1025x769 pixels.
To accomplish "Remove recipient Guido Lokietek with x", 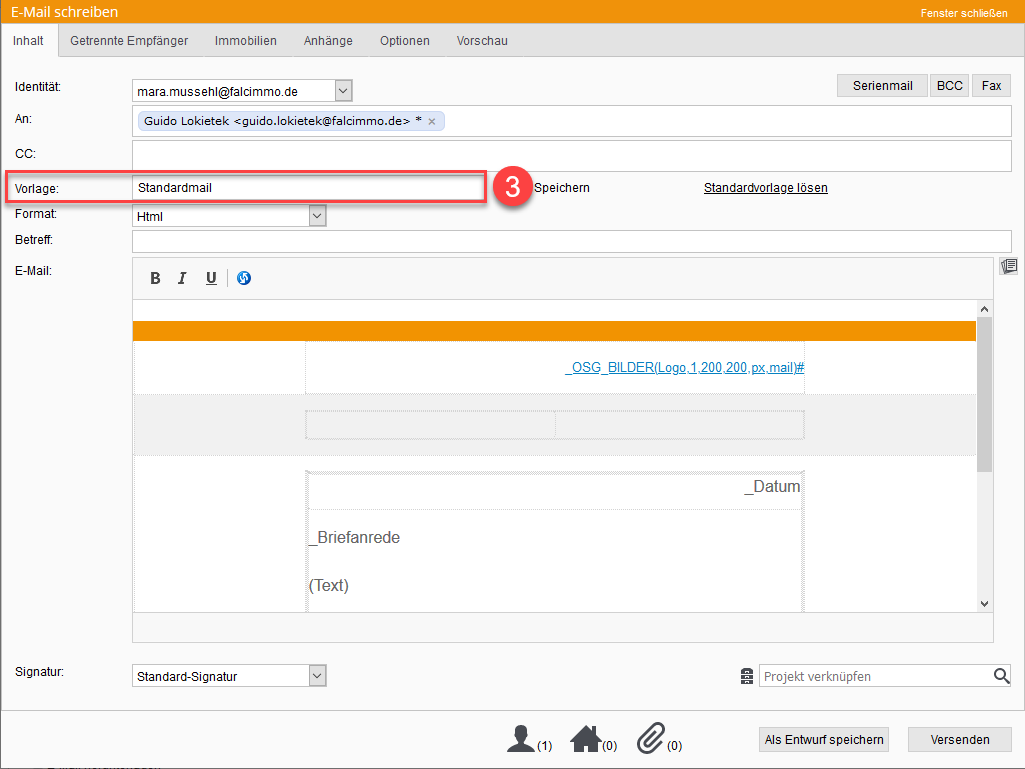I will (x=431, y=121).
